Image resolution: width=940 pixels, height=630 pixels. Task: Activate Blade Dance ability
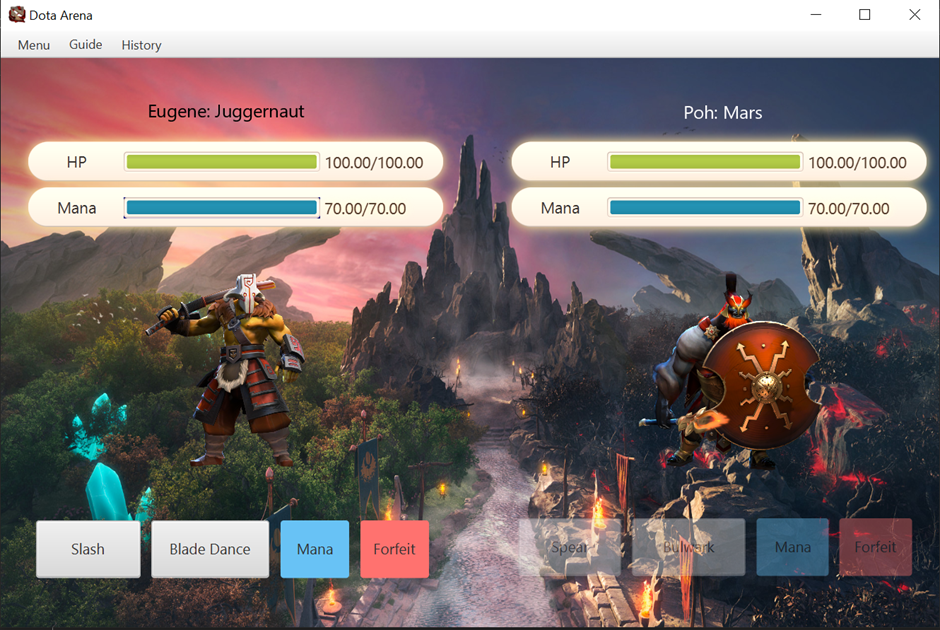(x=209, y=548)
